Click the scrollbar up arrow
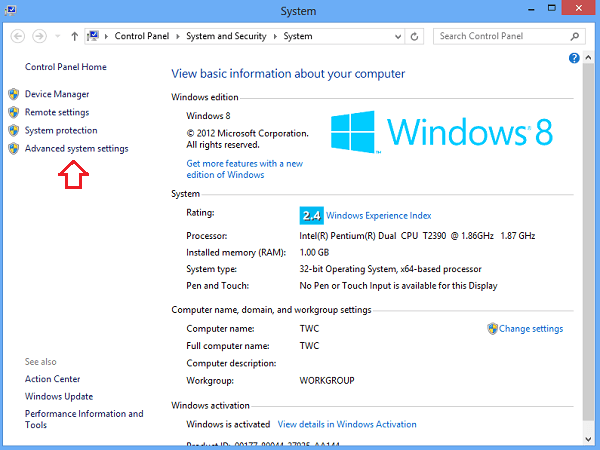This screenshot has width=600, height=450. (589, 58)
